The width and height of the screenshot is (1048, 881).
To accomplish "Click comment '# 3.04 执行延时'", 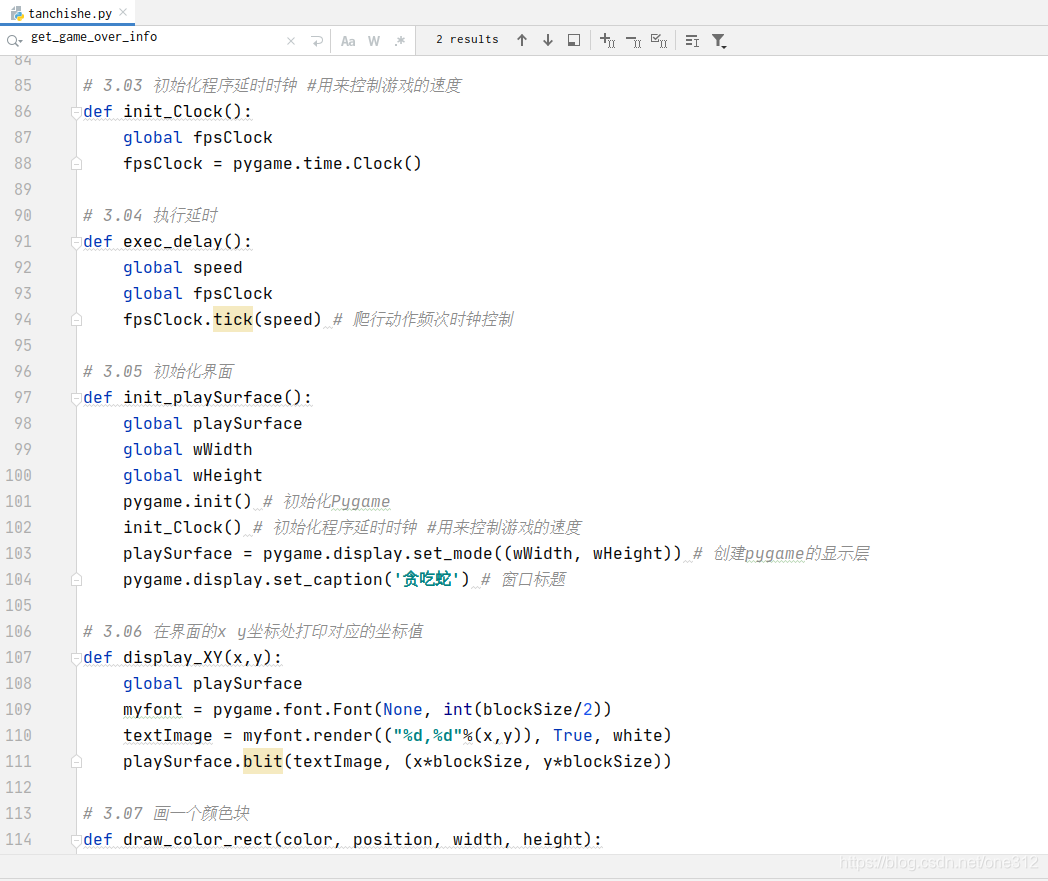I will pyautogui.click(x=150, y=215).
